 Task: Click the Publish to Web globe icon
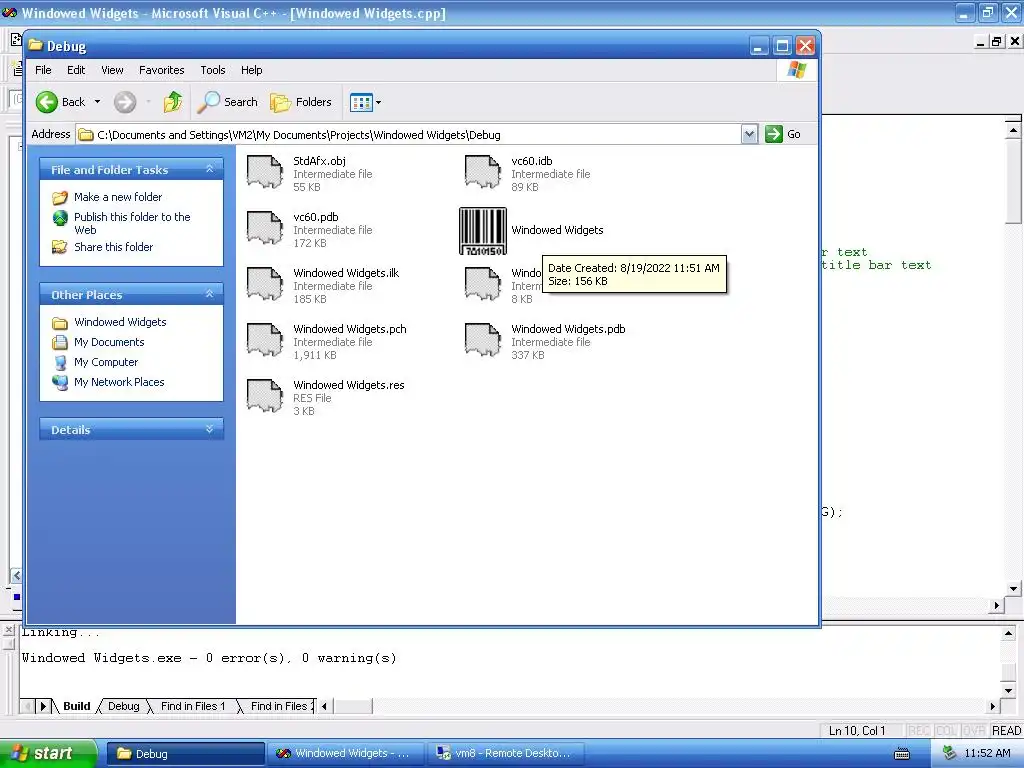[60, 217]
